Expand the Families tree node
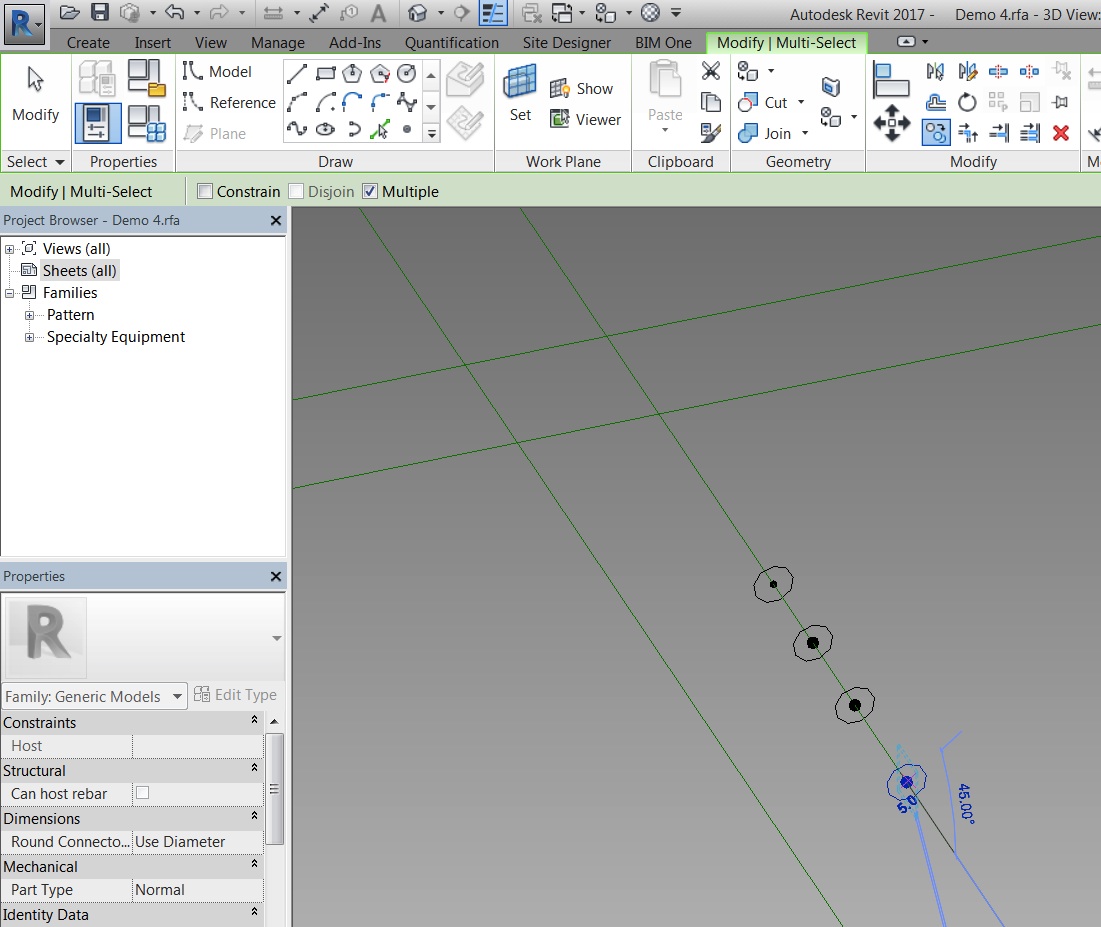Viewport: 1101px width, 927px height. [9, 292]
